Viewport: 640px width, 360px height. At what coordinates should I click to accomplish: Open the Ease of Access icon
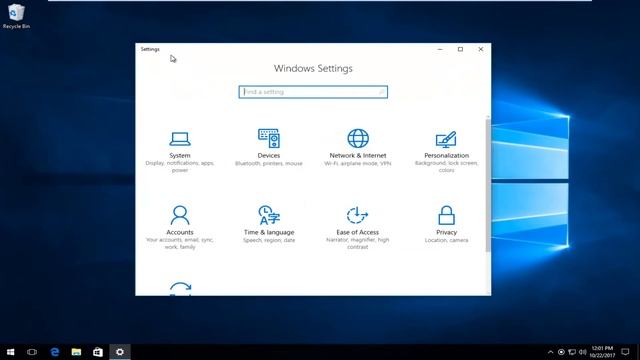coord(357,215)
